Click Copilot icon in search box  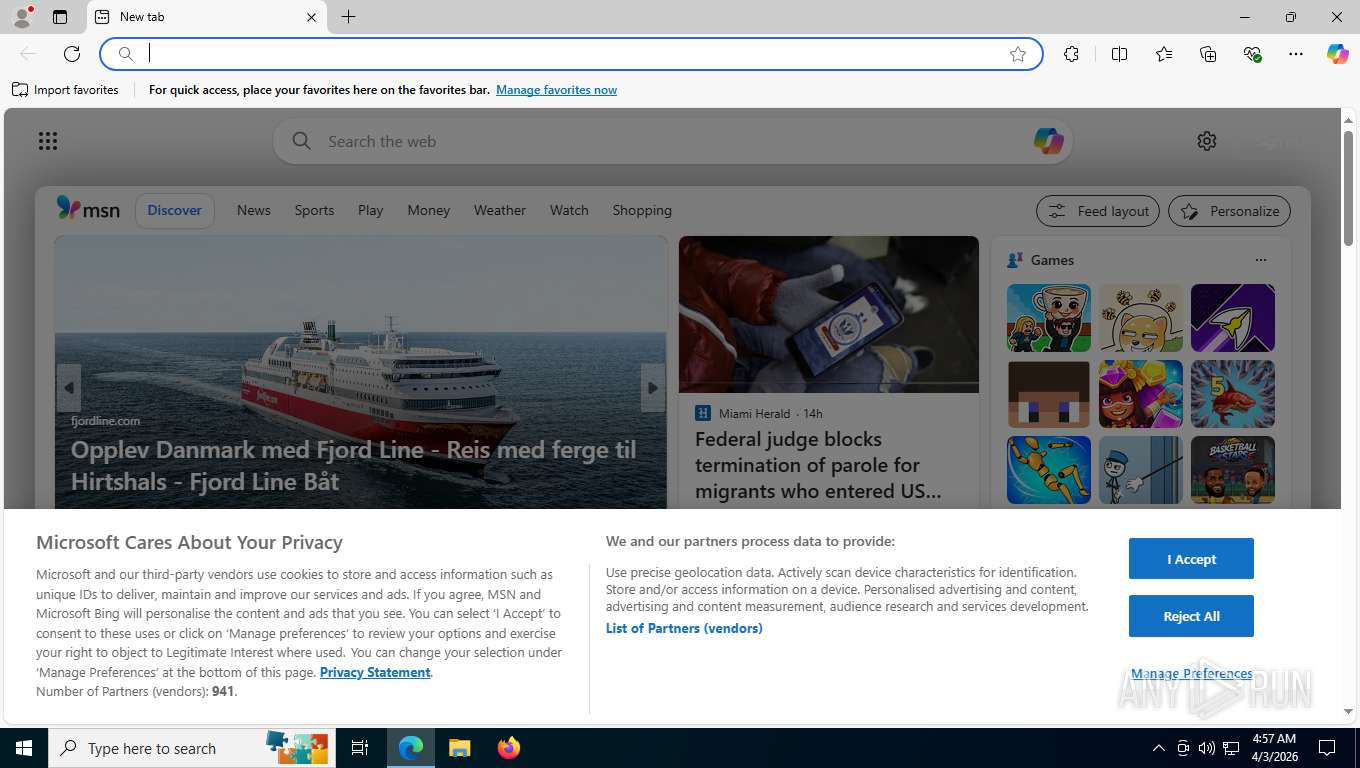[1048, 141]
